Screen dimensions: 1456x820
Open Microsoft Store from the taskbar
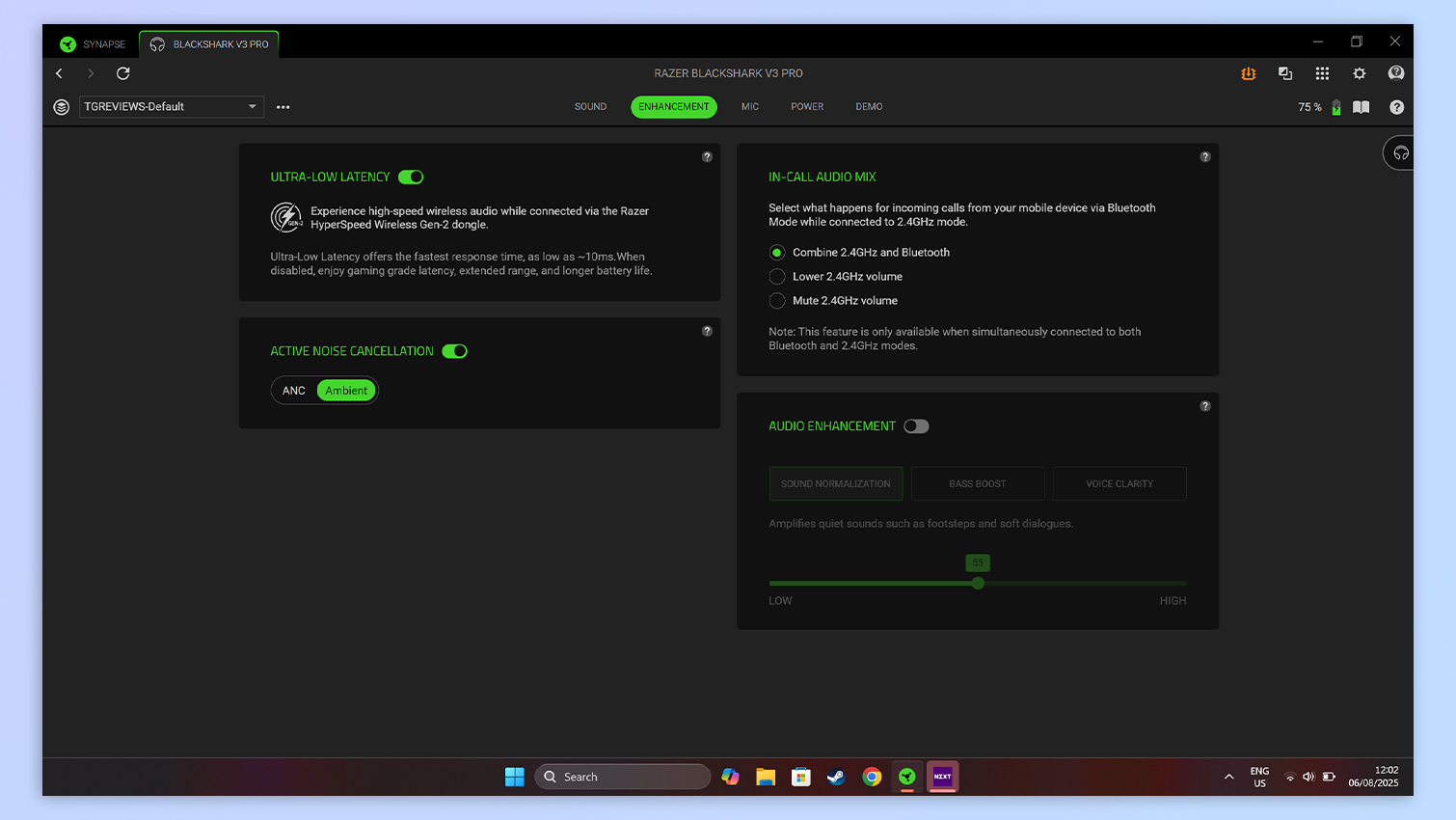(801, 777)
